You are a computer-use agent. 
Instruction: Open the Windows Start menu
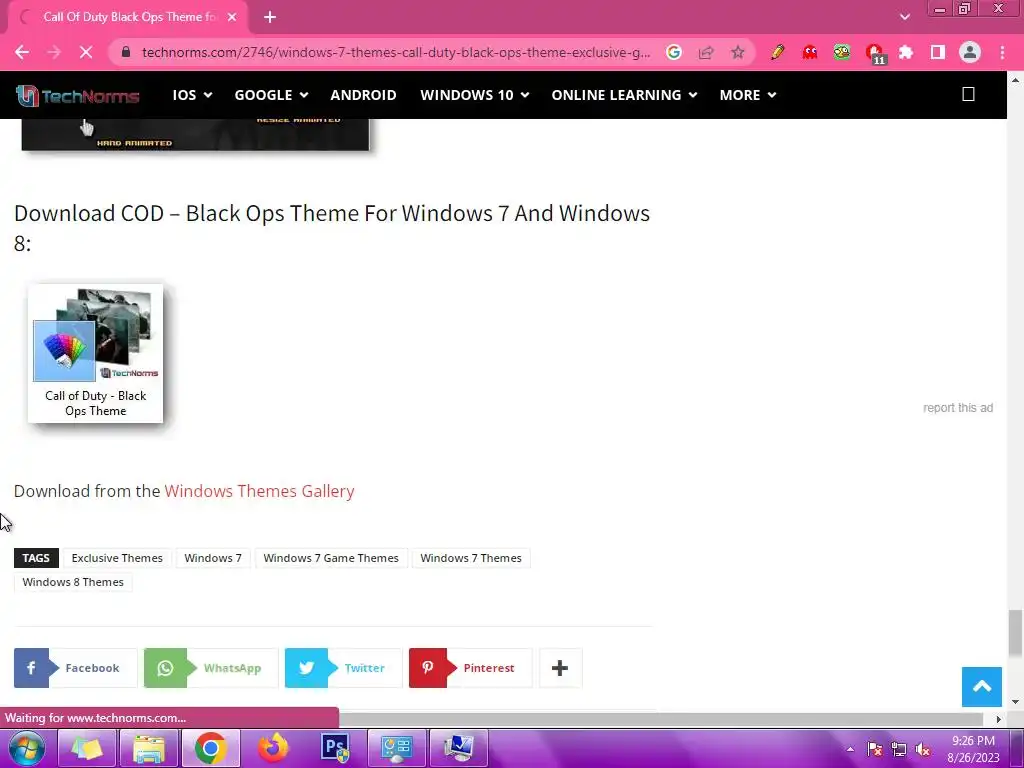(26, 748)
